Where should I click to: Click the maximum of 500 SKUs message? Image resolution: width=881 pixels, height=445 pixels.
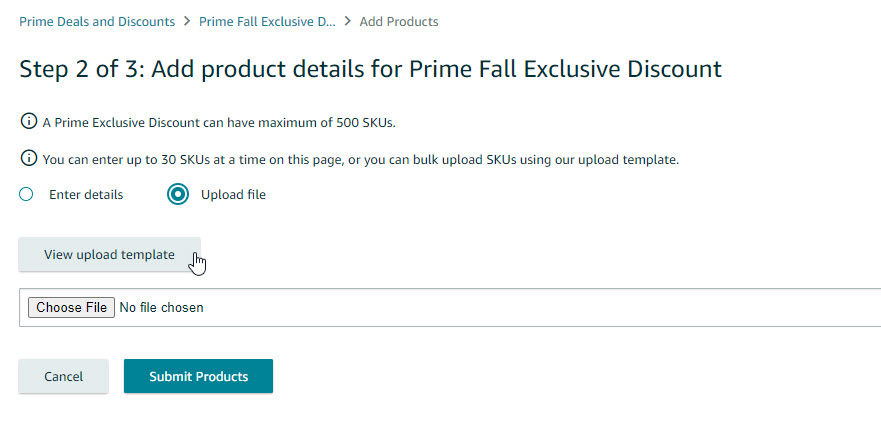pos(219,122)
